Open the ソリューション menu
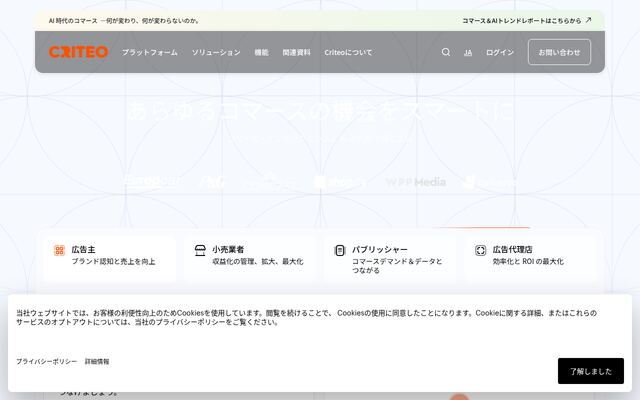Image resolution: width=640 pixels, height=400 pixels. (216, 52)
